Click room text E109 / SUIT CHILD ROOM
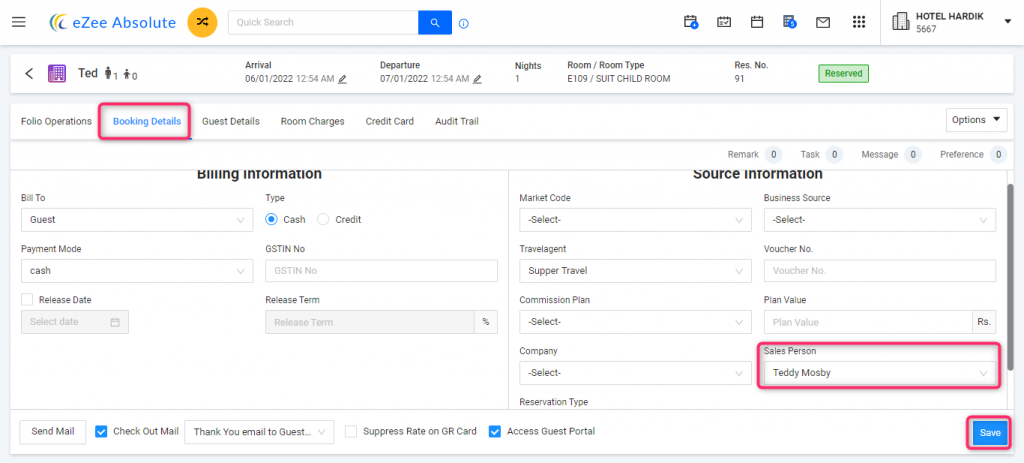This screenshot has height=463, width=1024. (x=619, y=79)
